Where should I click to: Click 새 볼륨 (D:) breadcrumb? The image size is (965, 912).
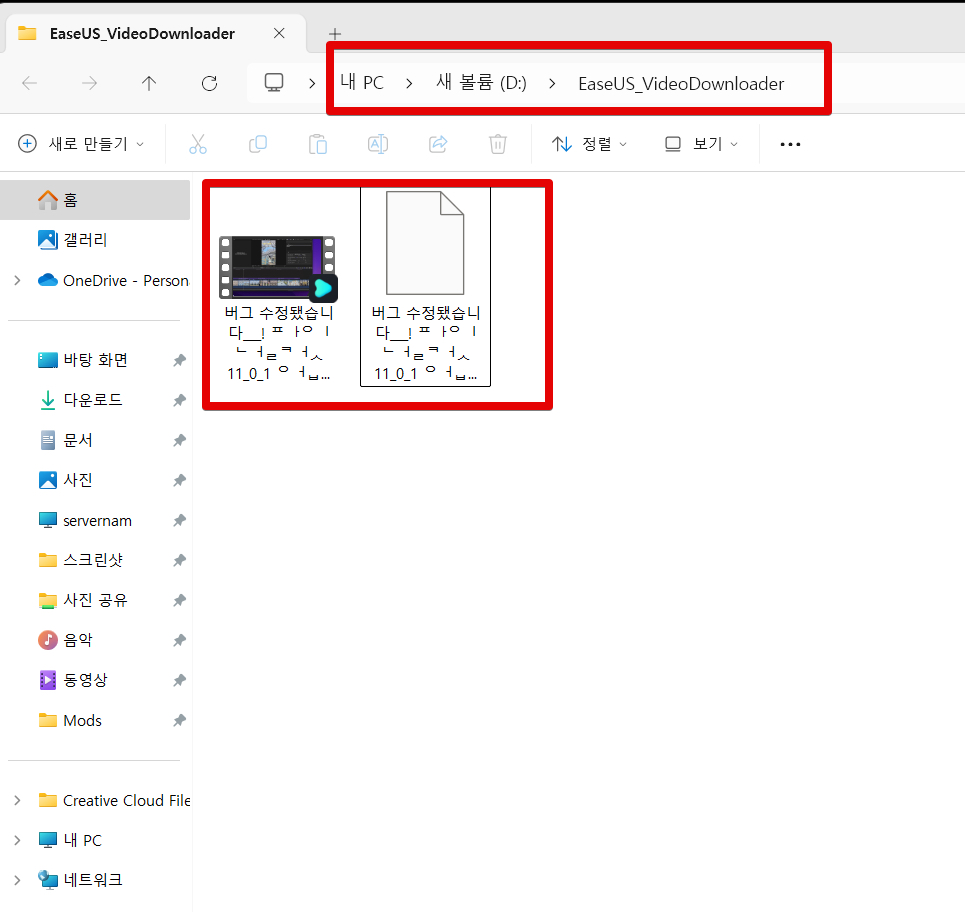tap(481, 82)
